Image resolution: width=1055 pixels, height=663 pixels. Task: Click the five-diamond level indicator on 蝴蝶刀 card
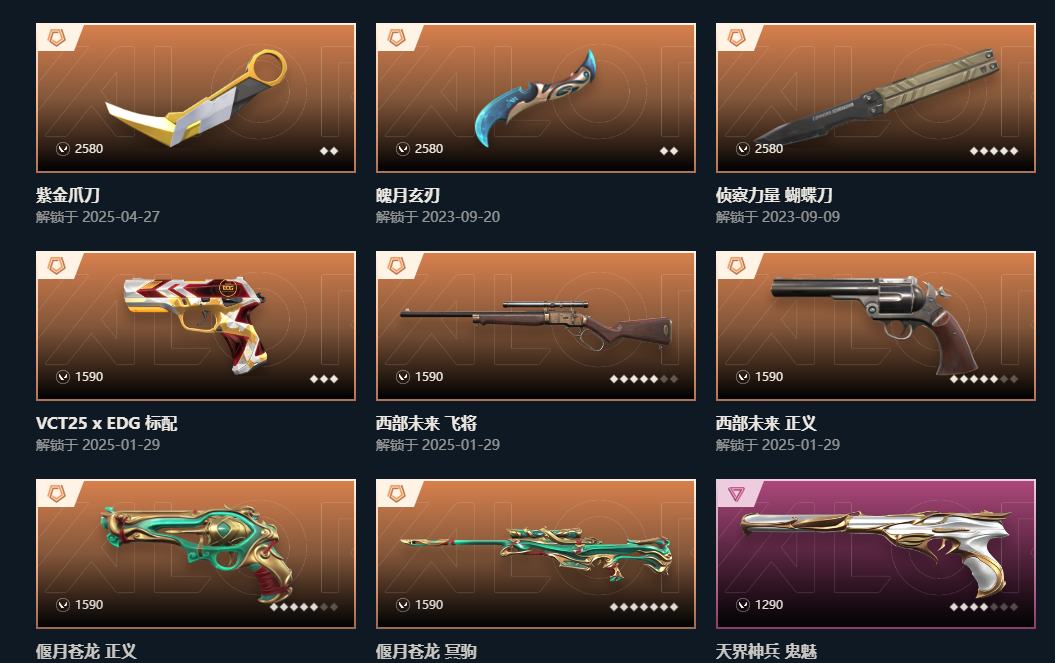coord(994,151)
